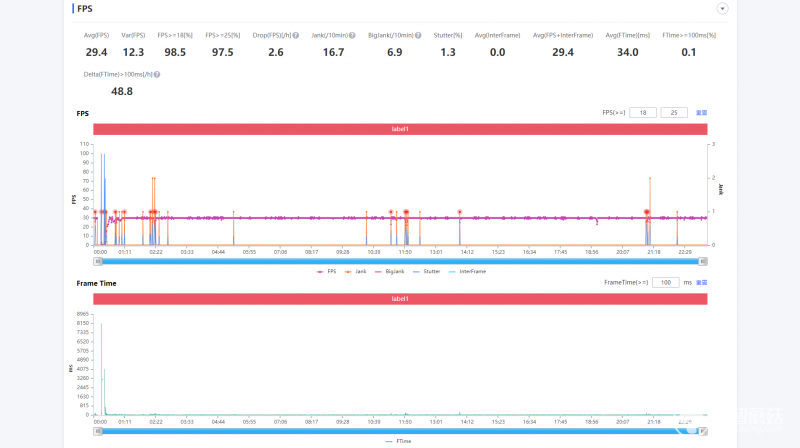Click the Avg(FPS) value 29.4
This screenshot has height=448, width=800.
96,53
